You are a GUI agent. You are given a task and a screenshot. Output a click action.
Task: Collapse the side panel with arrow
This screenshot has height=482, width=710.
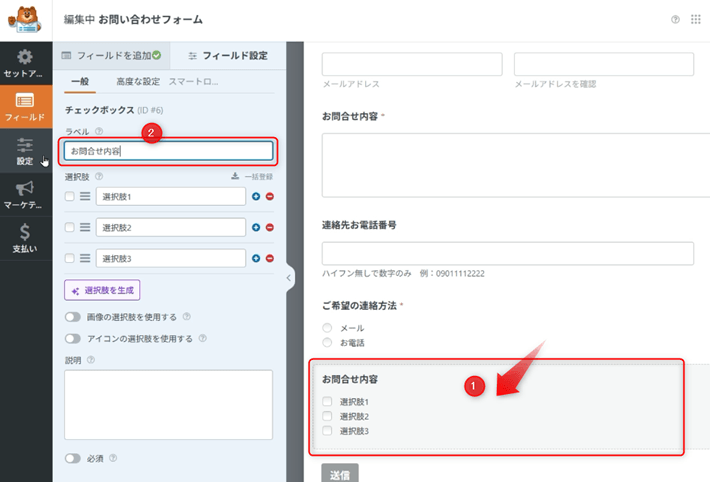click(290, 278)
